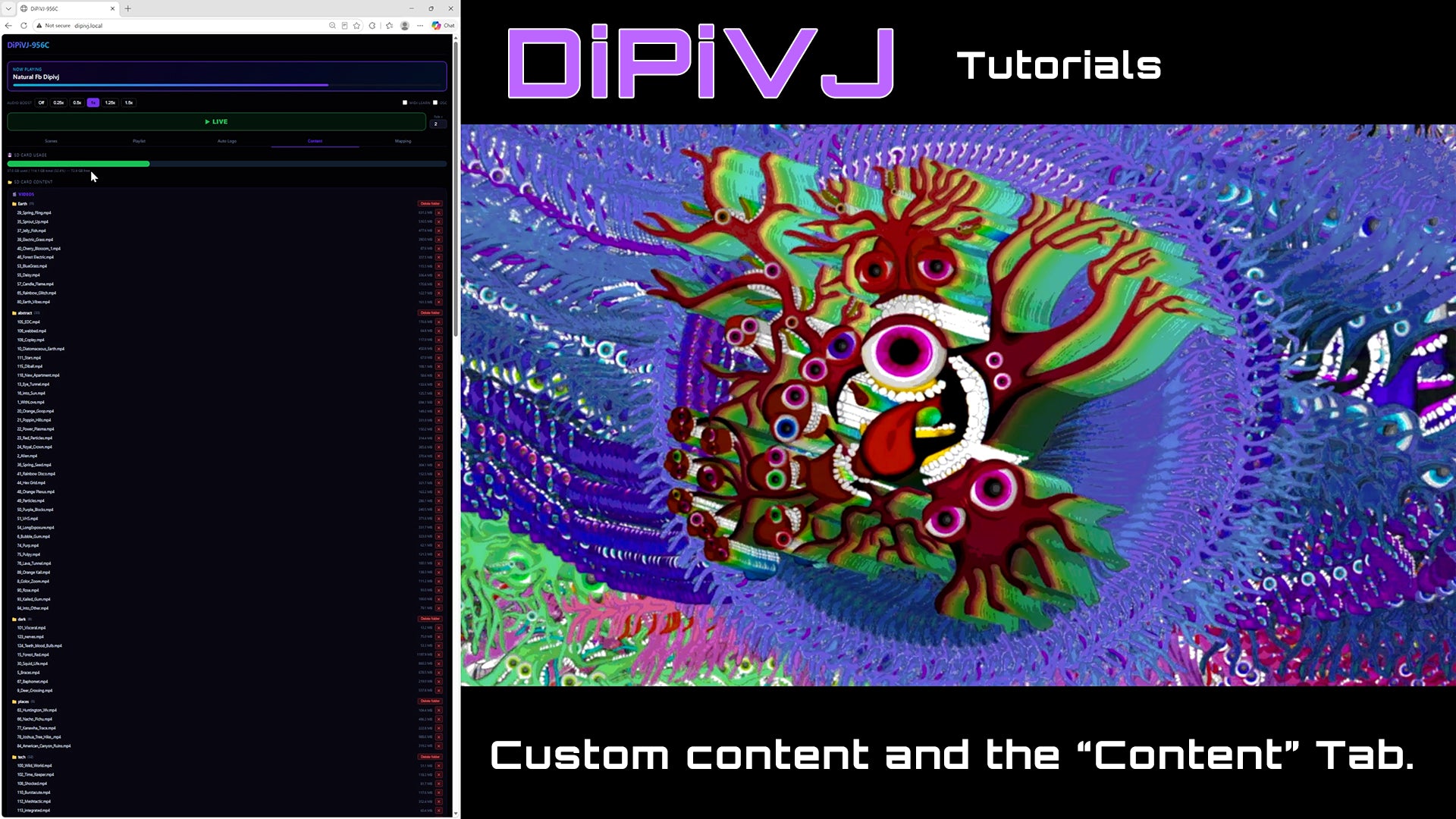
Task: Delete the 20_Orange_Goop.mp4 file
Action: click(438, 411)
